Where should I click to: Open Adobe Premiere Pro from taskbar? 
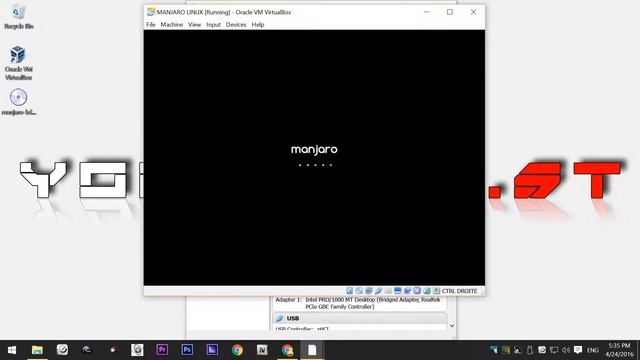point(162,350)
